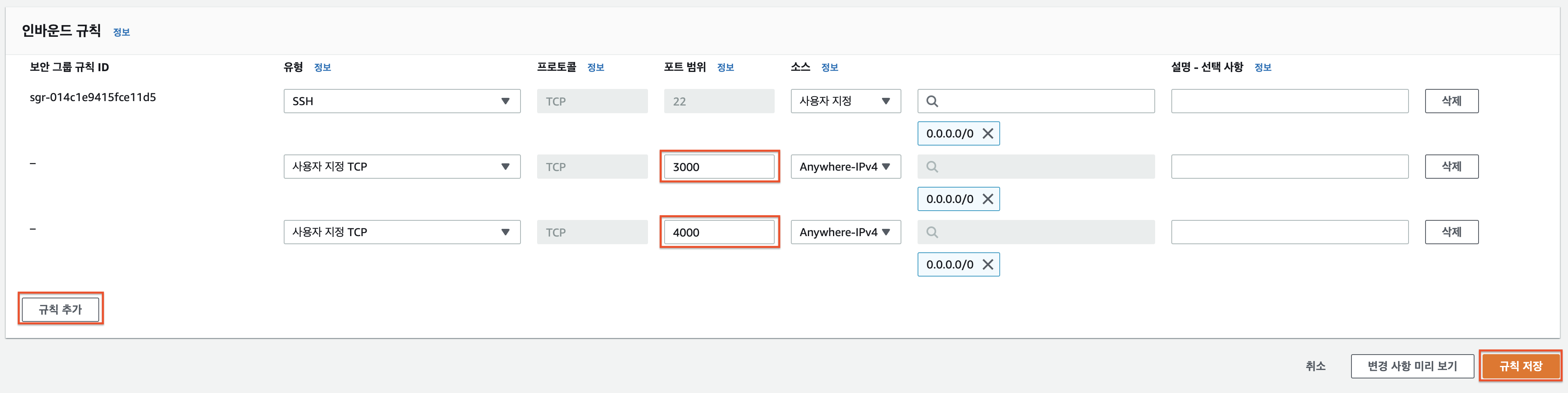This screenshot has height=393, width=1568.
Task: Open the SSH type dropdown
Action: coord(402,101)
